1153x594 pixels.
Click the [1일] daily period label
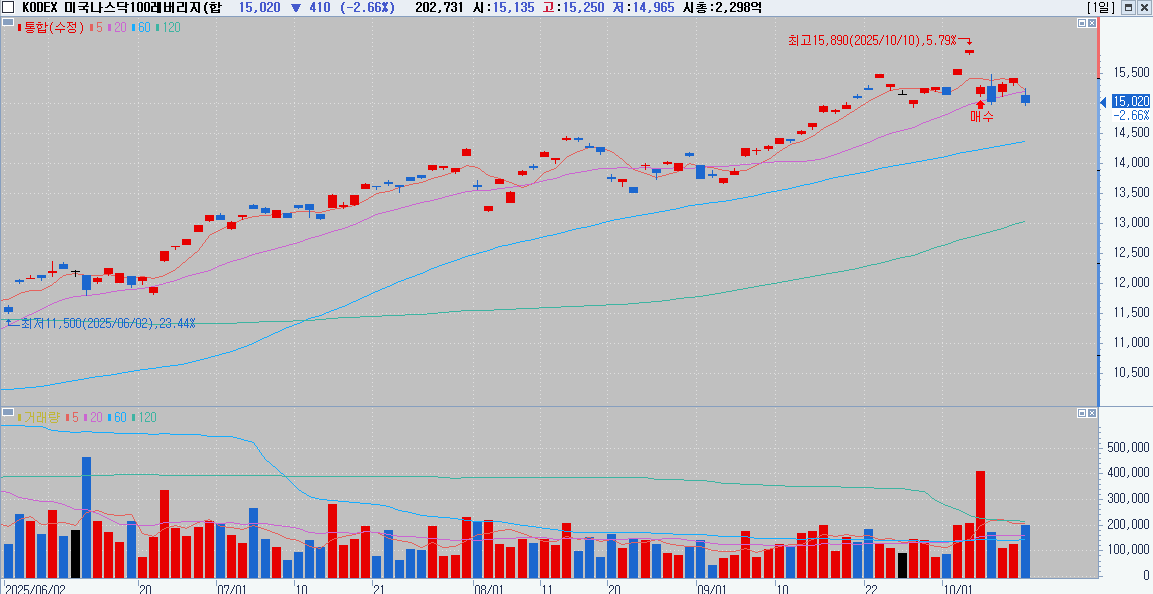click(1101, 7)
